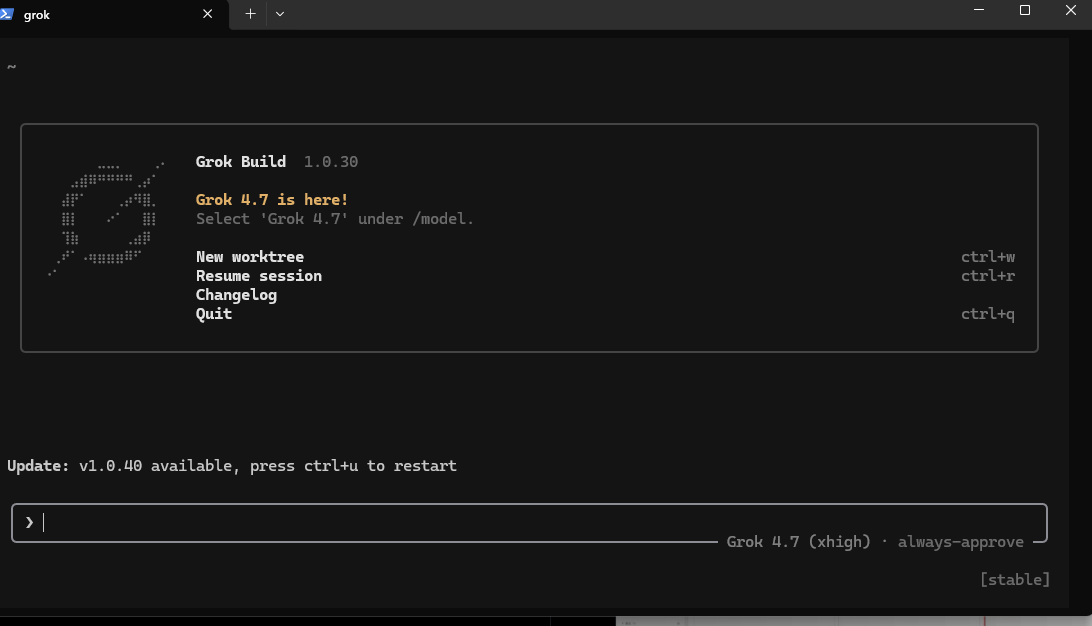The width and height of the screenshot is (1092, 626).
Task: Click the ctrl+w shortcut label
Action: click(988, 257)
